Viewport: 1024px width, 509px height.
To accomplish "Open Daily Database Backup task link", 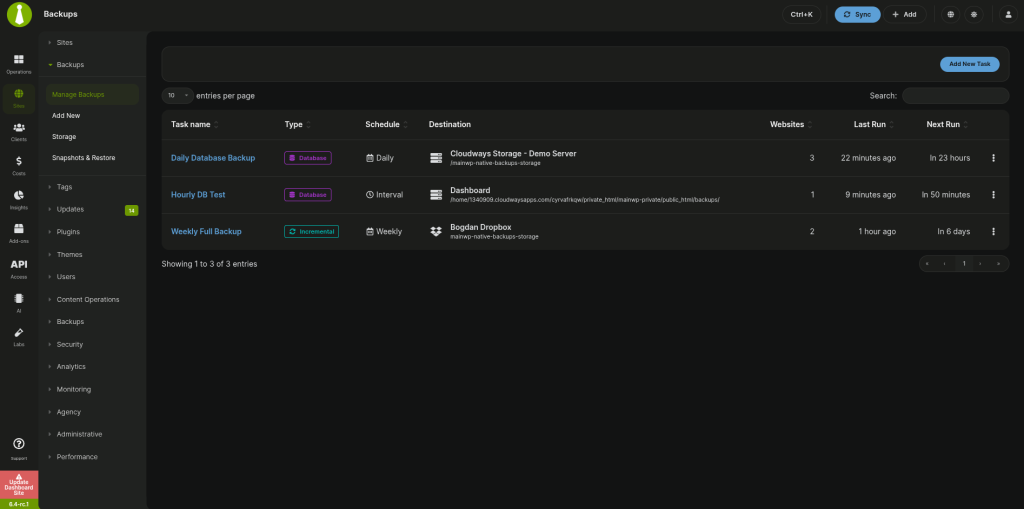I will pos(213,158).
